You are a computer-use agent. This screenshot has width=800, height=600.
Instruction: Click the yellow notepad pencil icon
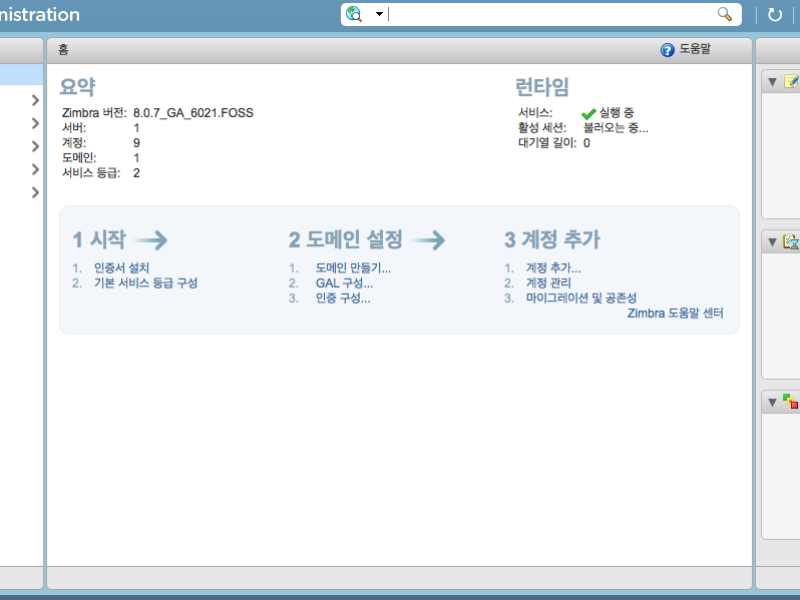coord(791,82)
